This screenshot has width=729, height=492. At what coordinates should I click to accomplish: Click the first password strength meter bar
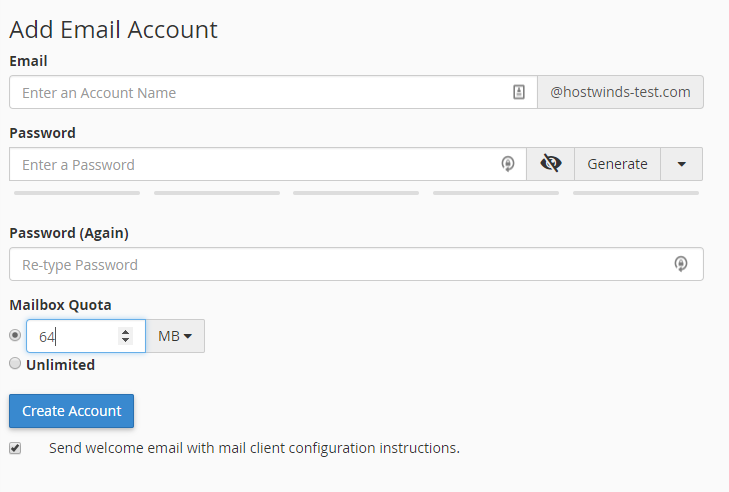[77, 192]
